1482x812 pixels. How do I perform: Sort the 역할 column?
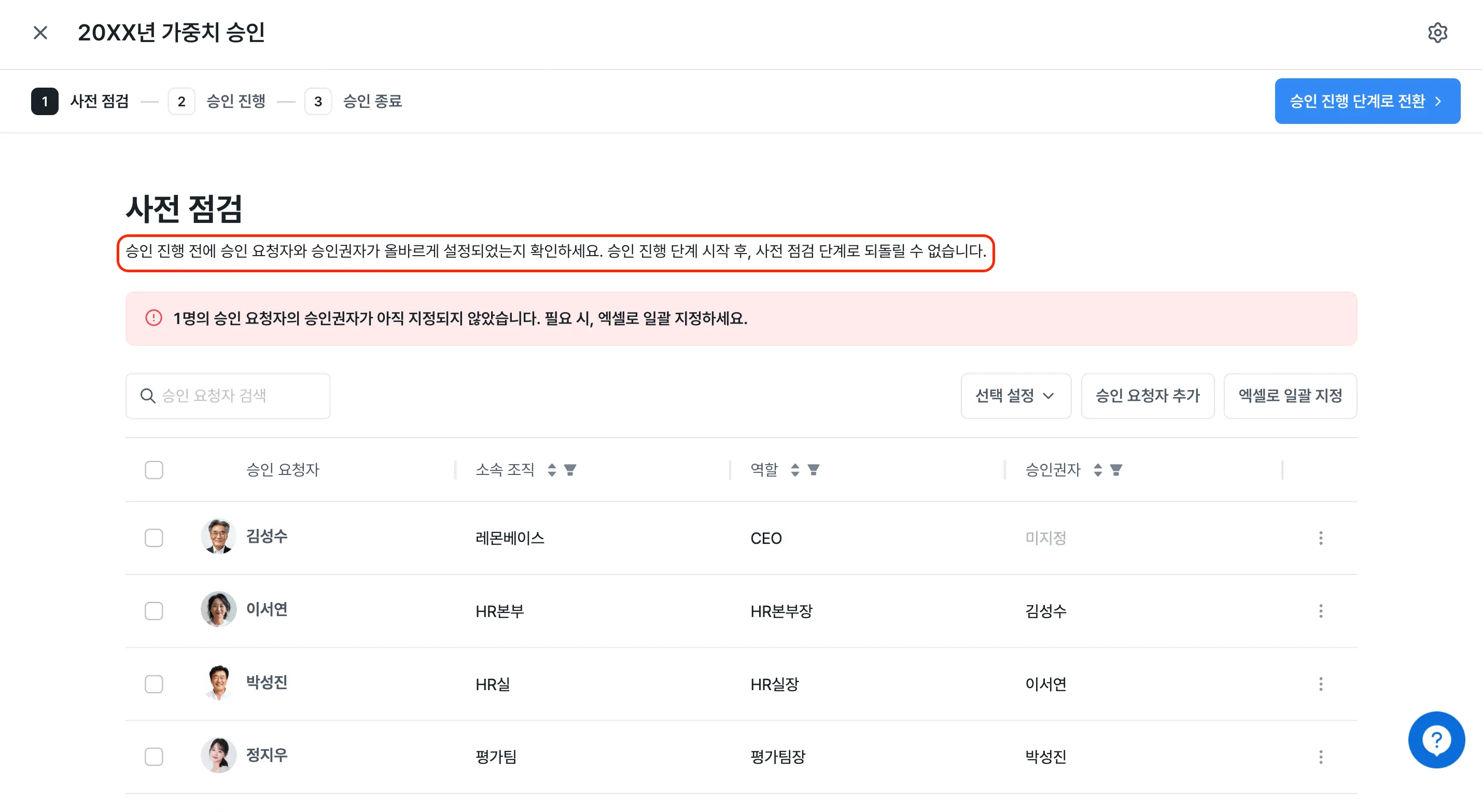(794, 470)
